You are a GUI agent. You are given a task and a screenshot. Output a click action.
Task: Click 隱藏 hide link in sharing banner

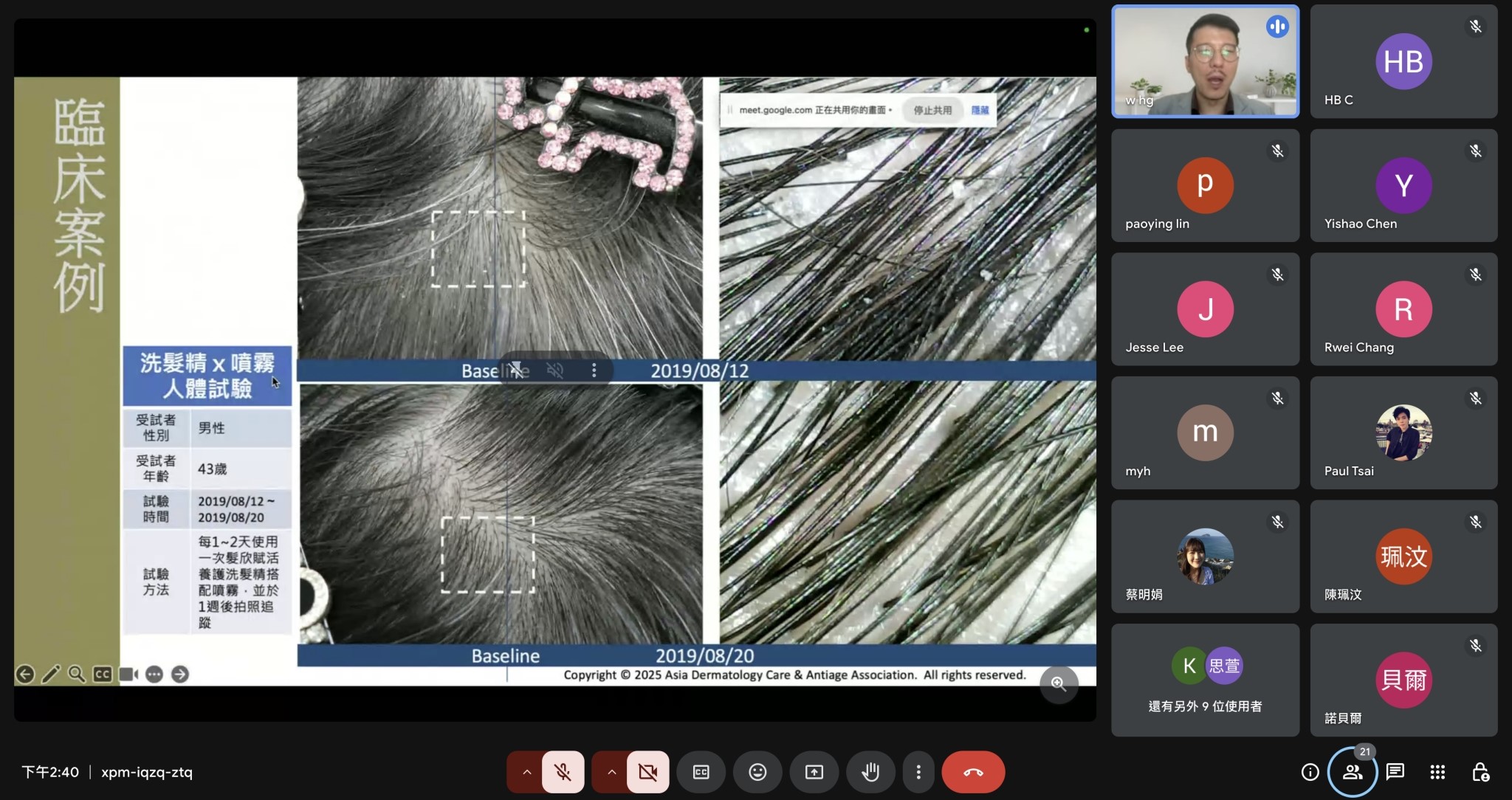(x=980, y=110)
